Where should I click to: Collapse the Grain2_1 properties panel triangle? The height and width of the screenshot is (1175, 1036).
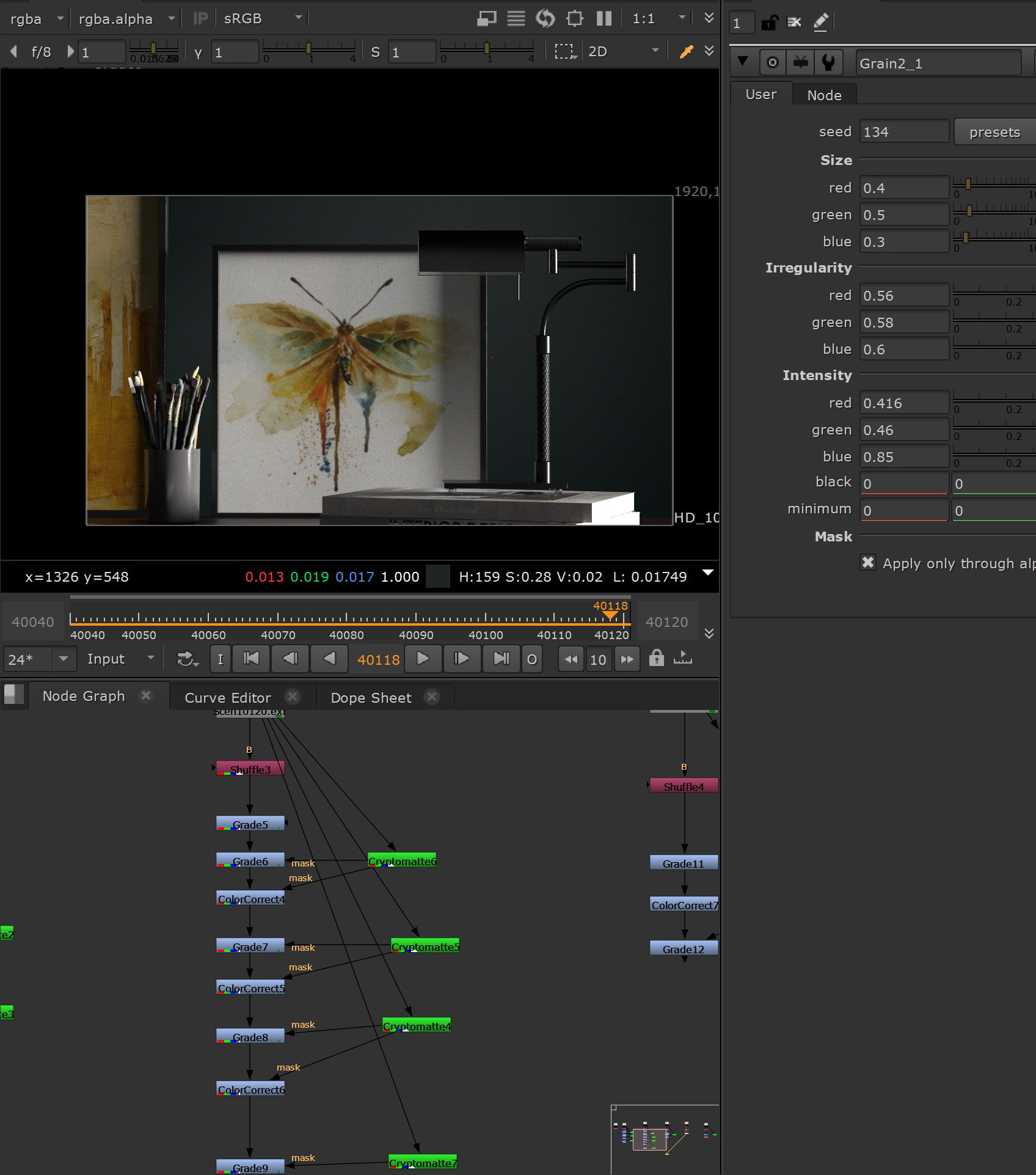[x=743, y=61]
